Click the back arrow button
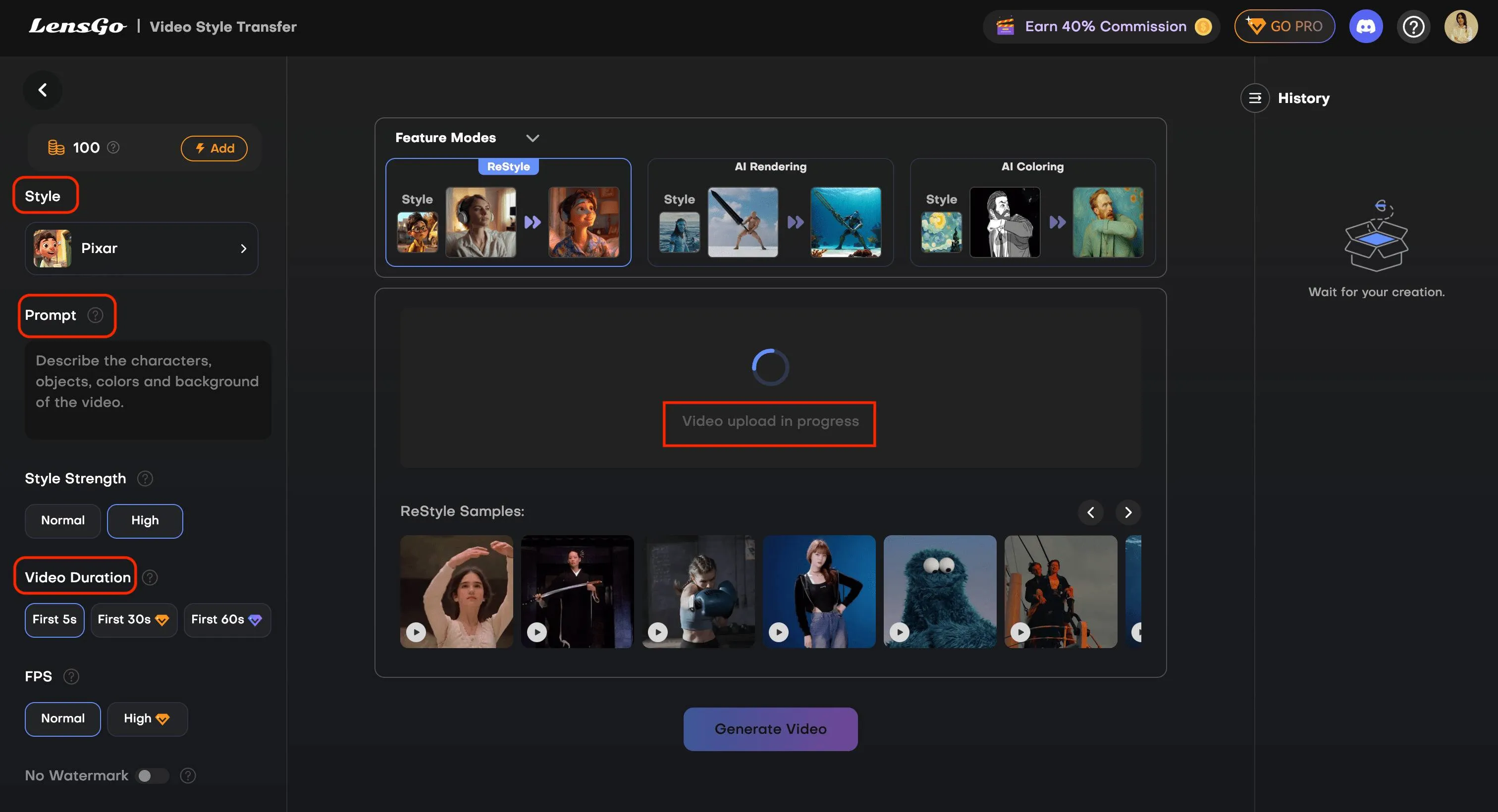 coord(43,90)
